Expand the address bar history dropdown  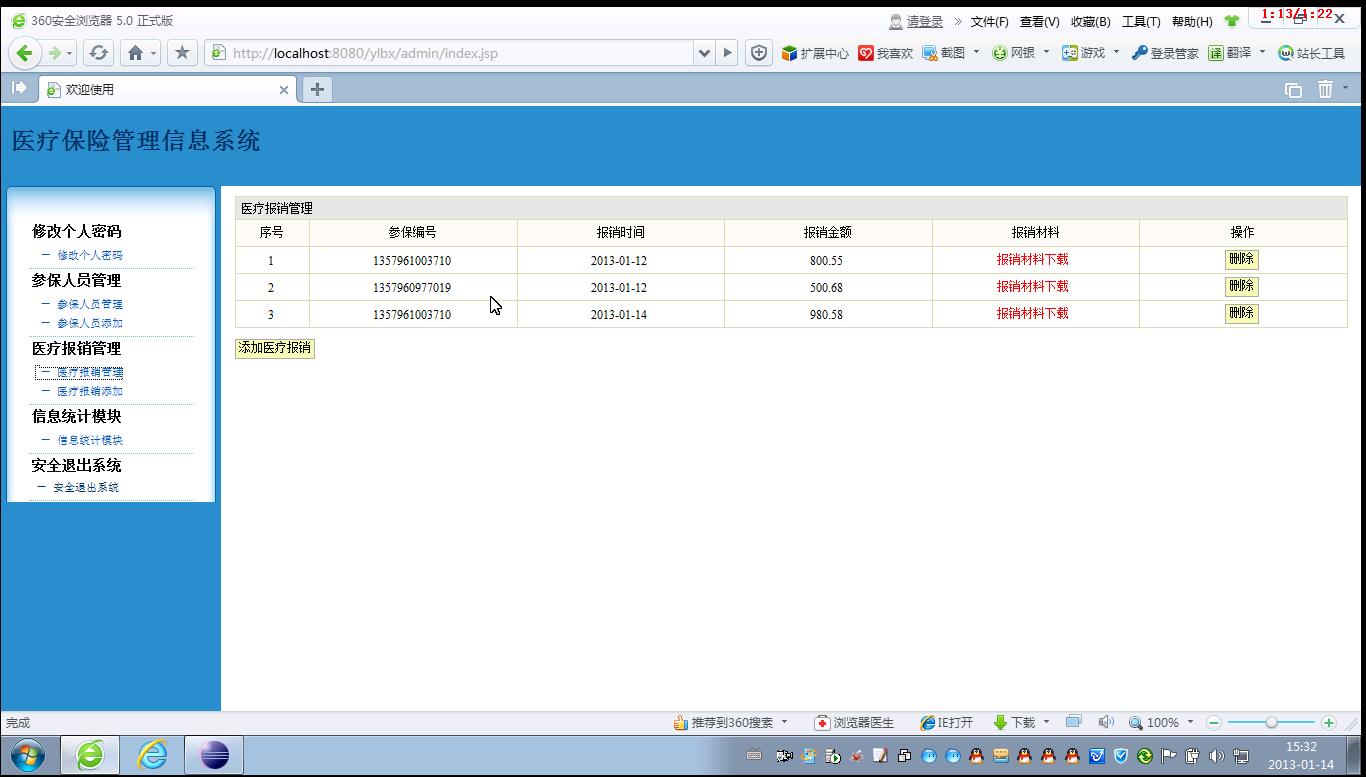click(x=704, y=53)
